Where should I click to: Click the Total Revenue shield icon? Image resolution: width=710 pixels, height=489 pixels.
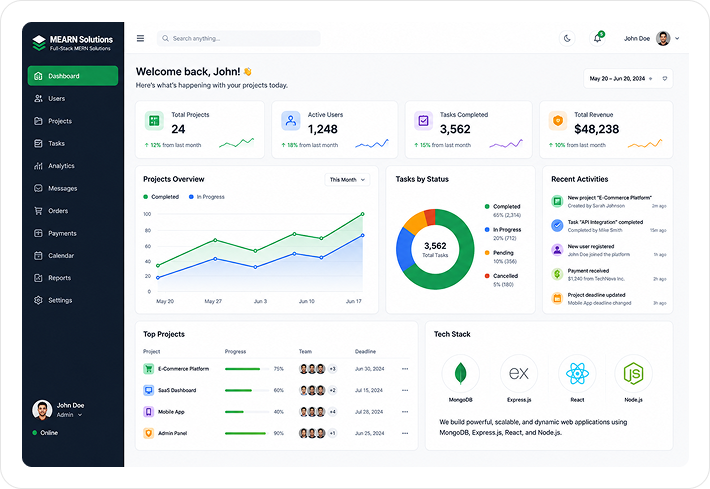pos(558,121)
